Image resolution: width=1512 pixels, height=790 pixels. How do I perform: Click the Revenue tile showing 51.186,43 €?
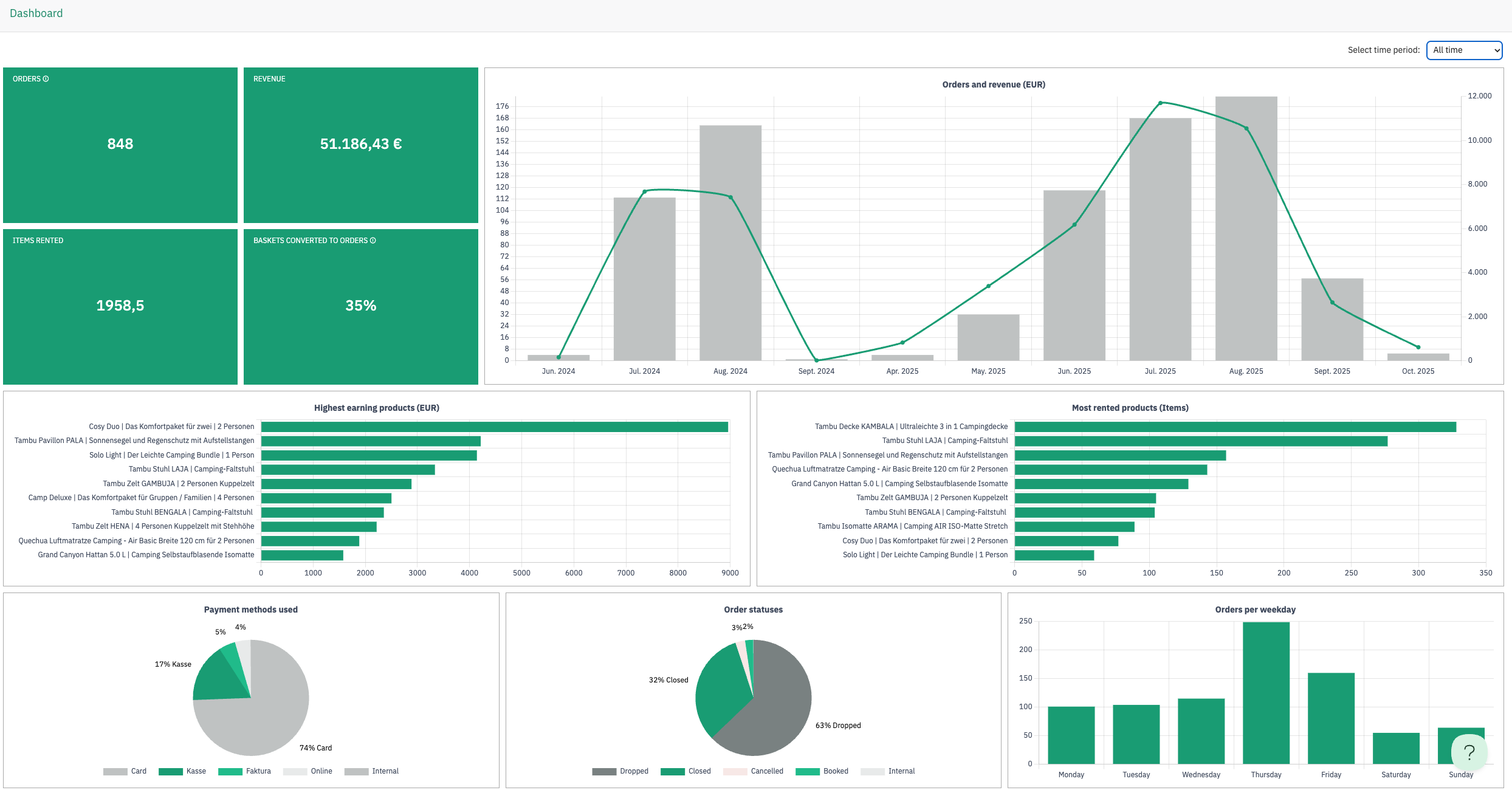coord(360,145)
